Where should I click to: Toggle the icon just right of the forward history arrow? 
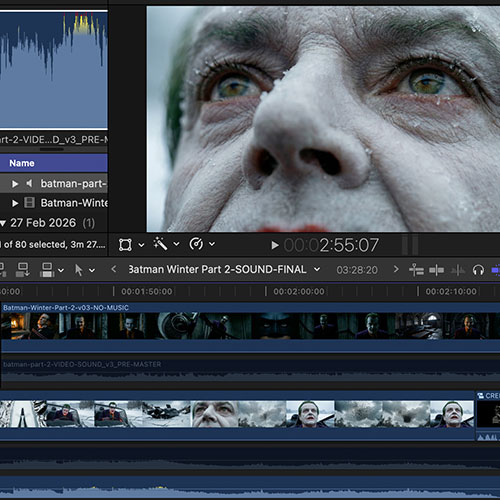(x=416, y=270)
